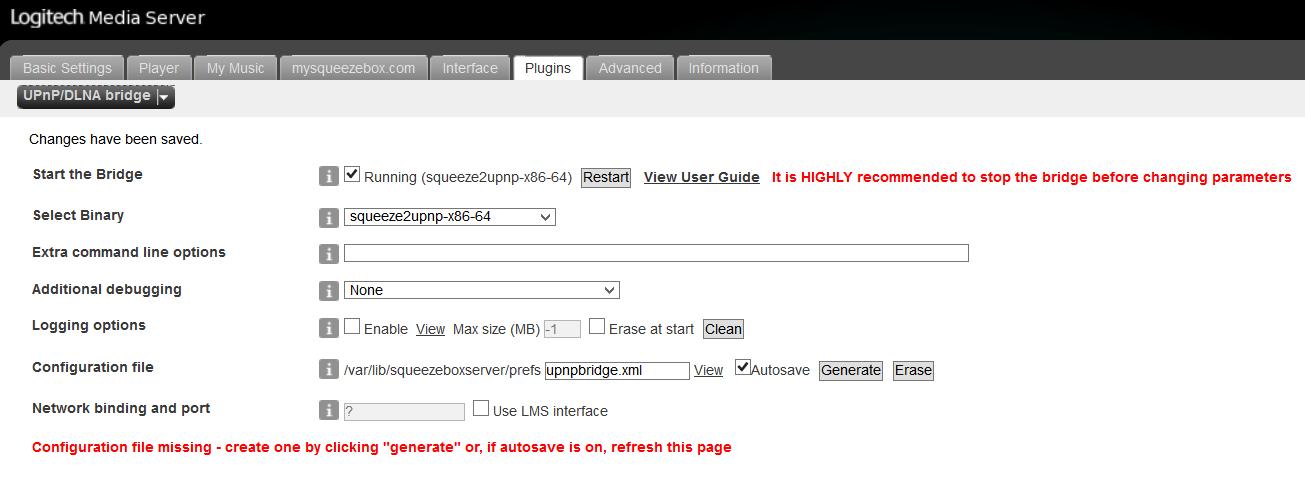Switch to the Player tab

159,68
